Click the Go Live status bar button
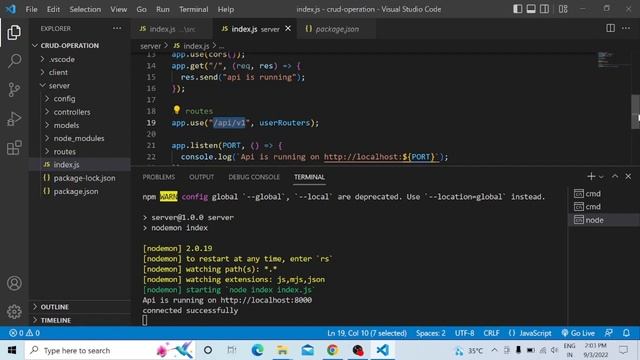The width and height of the screenshot is (640, 360). pos(578,333)
